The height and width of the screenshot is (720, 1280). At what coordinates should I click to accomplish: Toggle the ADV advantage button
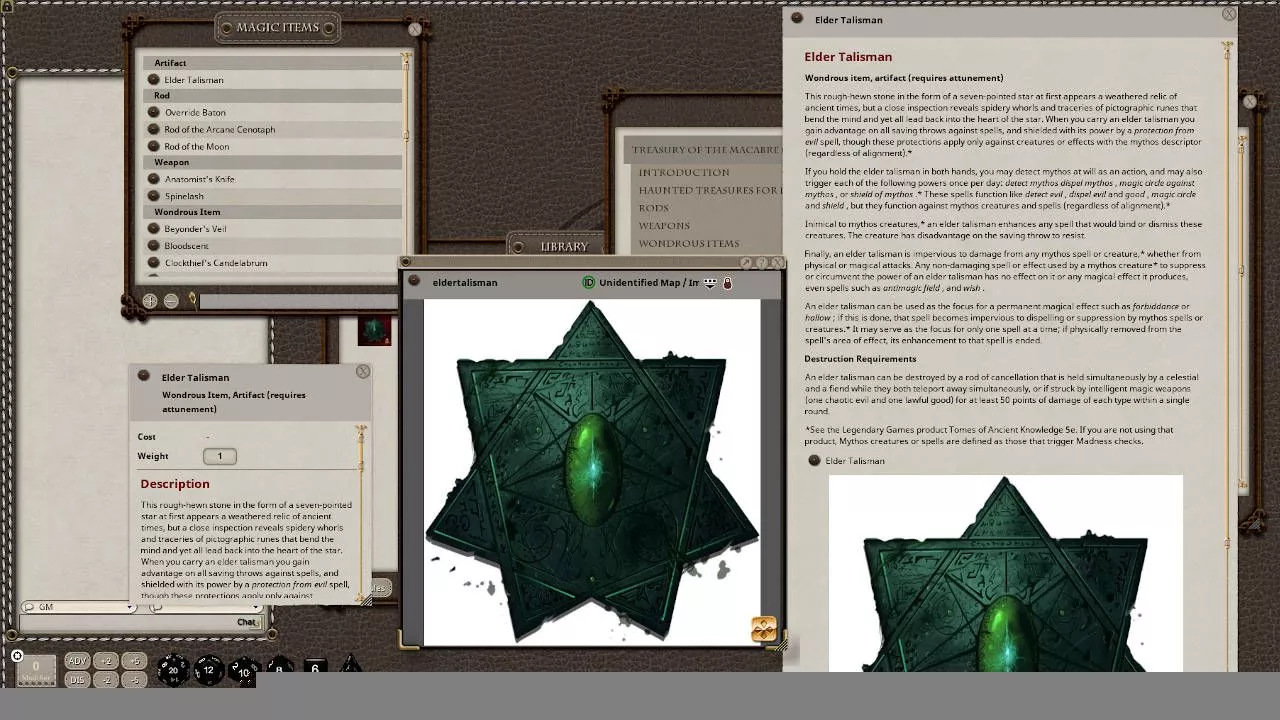tap(77, 661)
